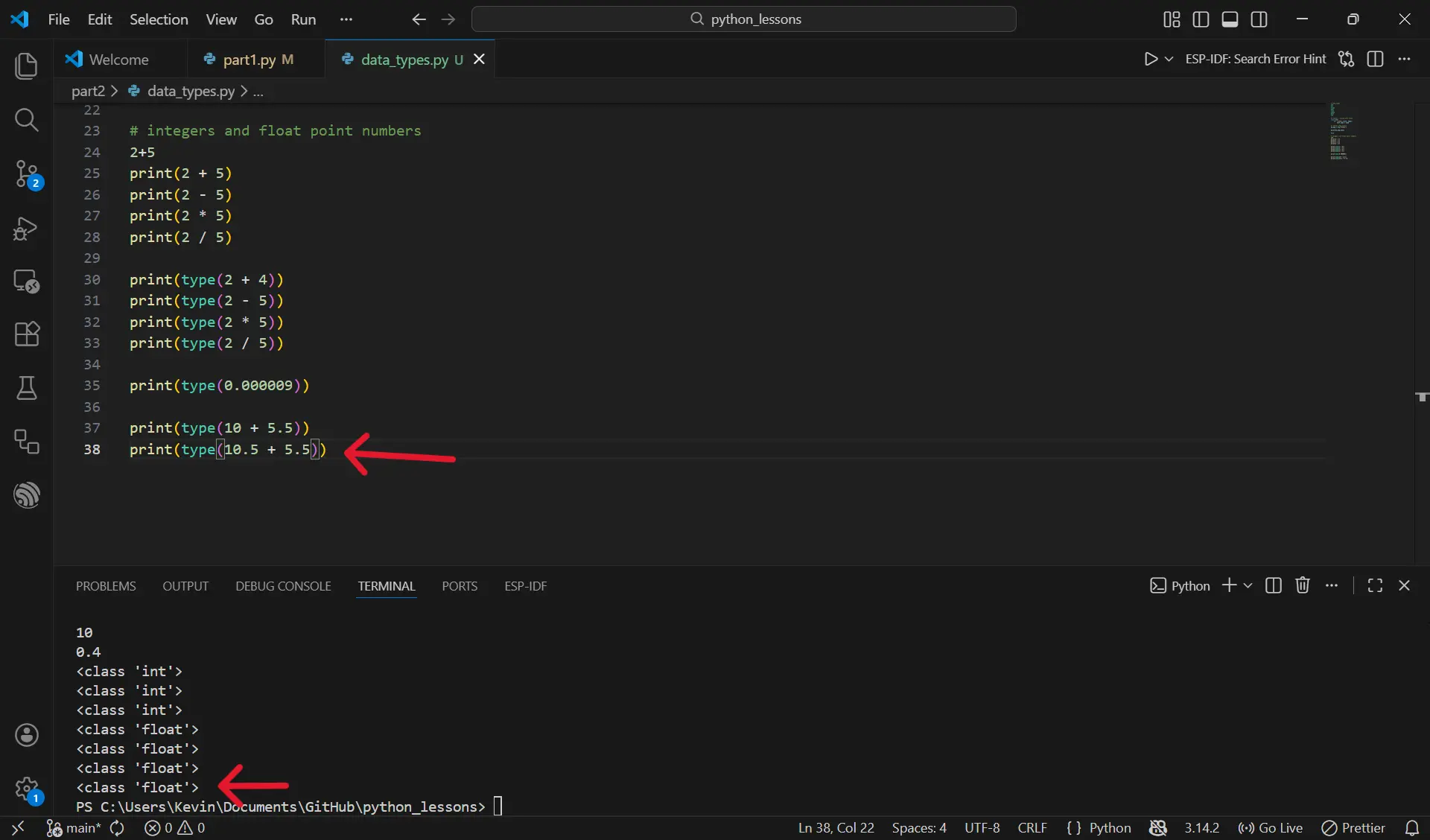Toggle the secondary side bar visibility
The height and width of the screenshot is (840, 1430).
(x=1259, y=19)
